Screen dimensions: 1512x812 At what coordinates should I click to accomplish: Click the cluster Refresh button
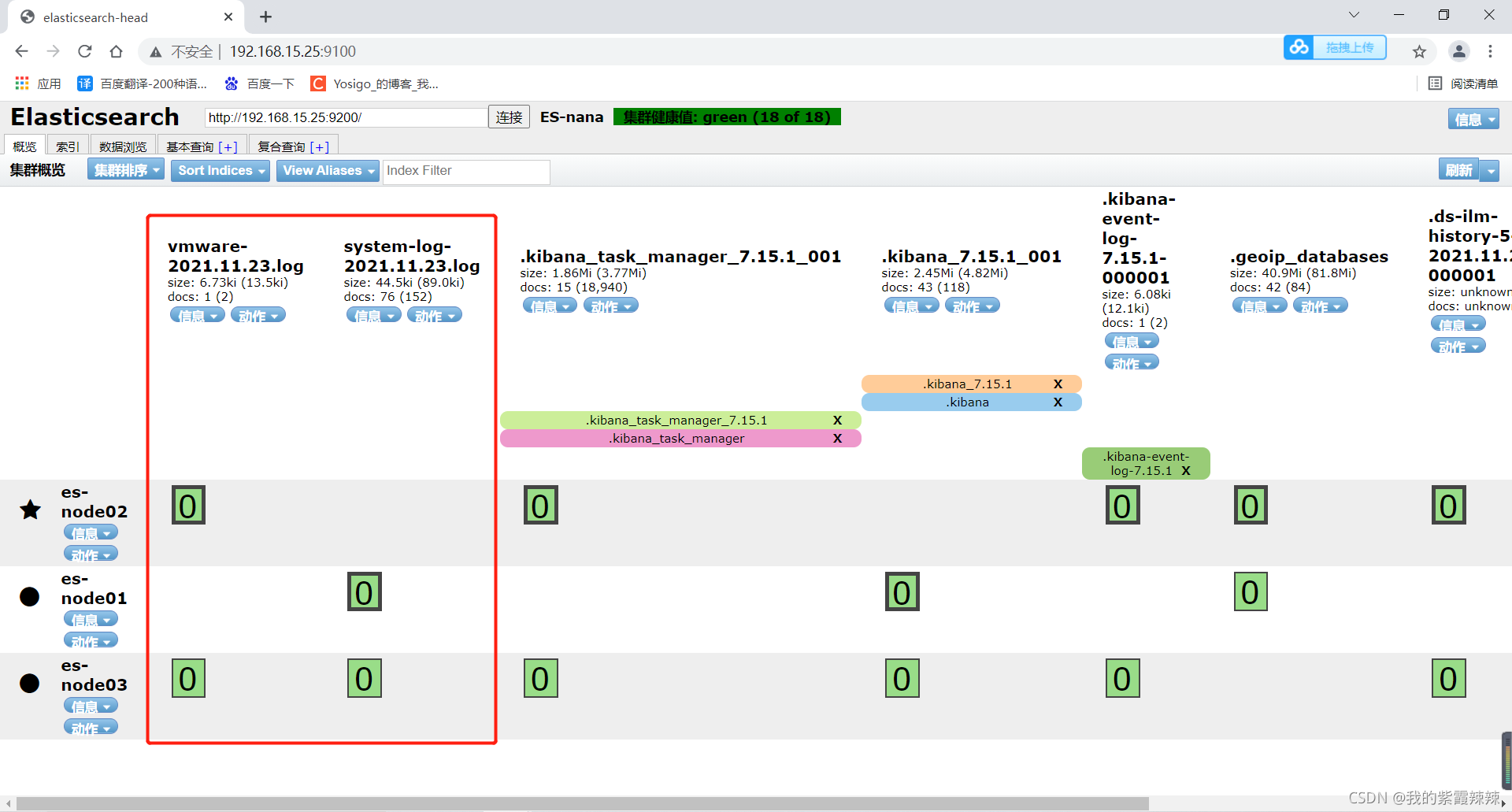tap(1458, 170)
